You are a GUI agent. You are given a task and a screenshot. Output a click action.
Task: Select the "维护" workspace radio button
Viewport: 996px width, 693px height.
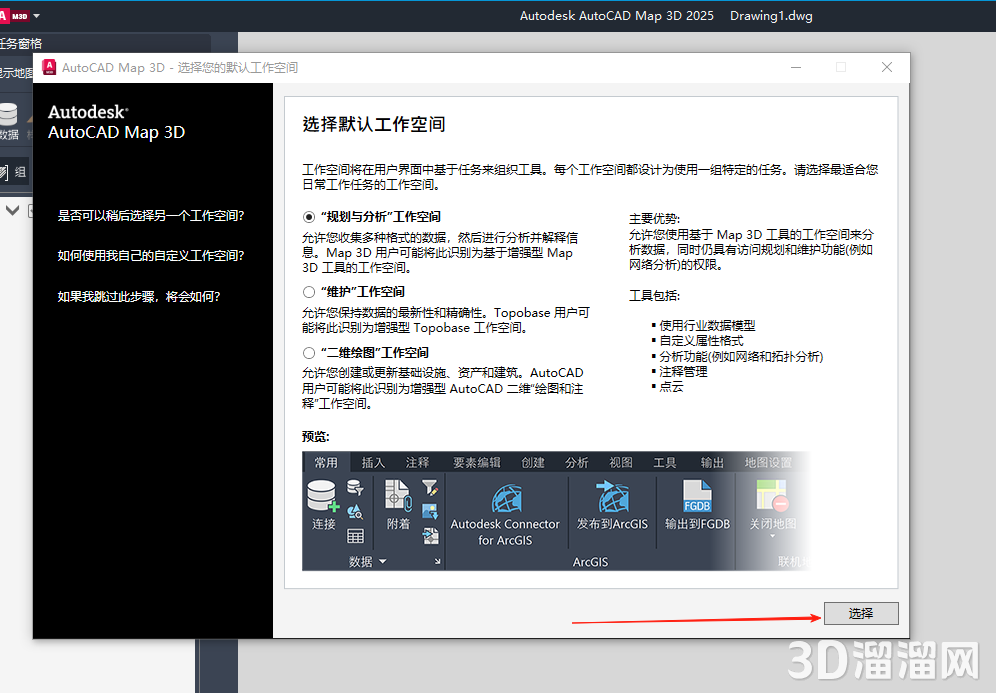[309, 292]
